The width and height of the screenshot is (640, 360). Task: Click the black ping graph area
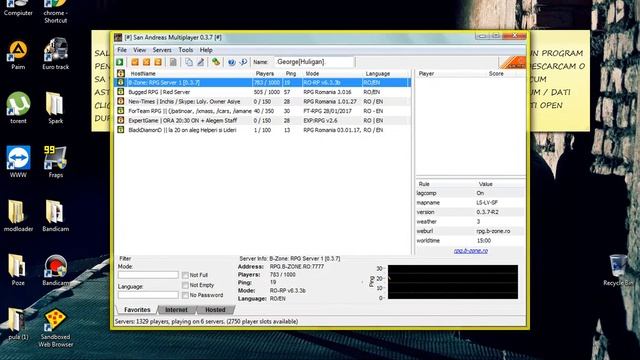[x=453, y=282]
